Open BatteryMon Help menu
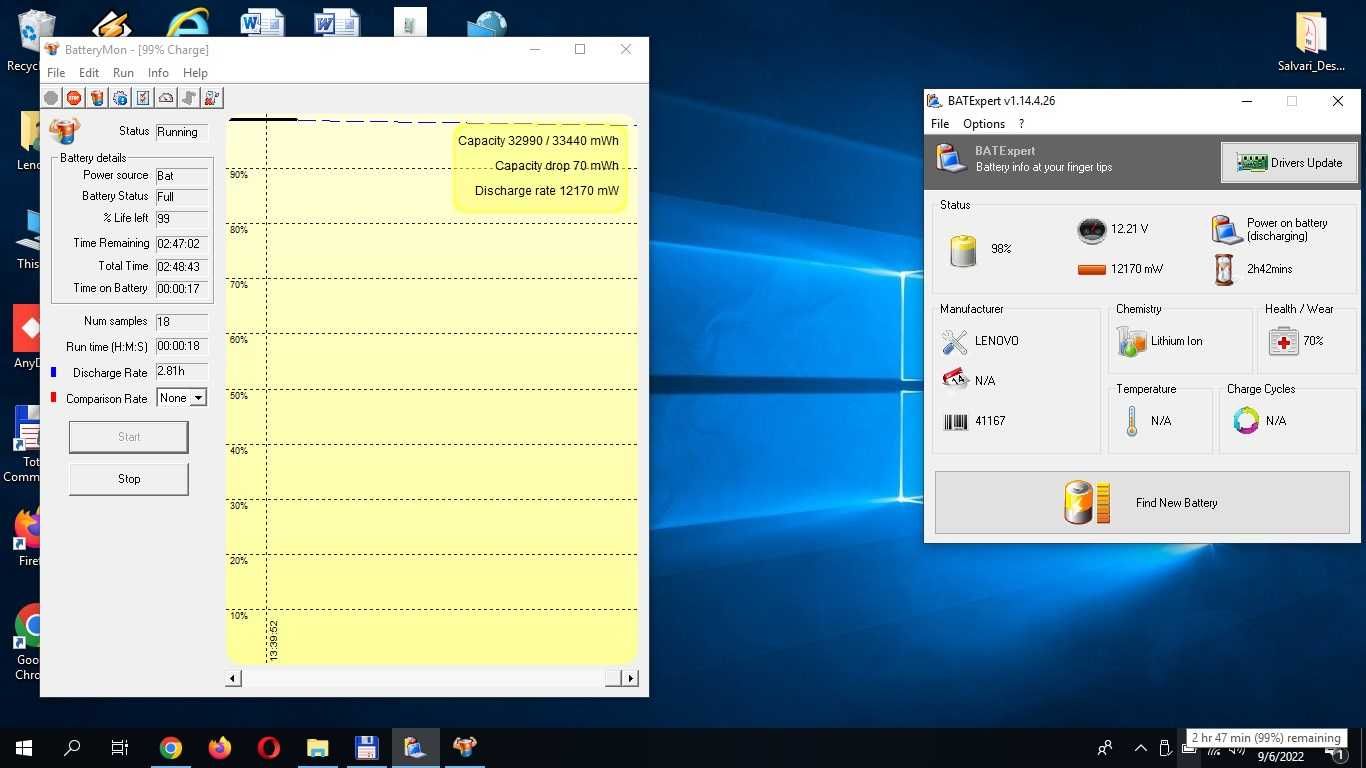Screen dimensions: 1366x768 click(x=195, y=73)
